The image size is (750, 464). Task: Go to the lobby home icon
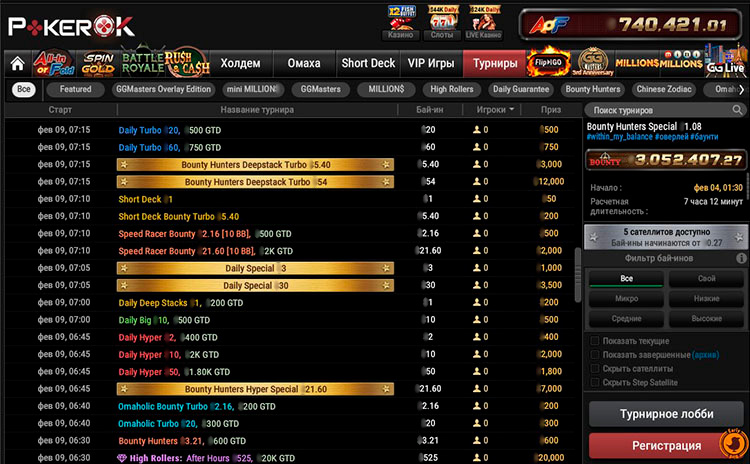click(17, 64)
